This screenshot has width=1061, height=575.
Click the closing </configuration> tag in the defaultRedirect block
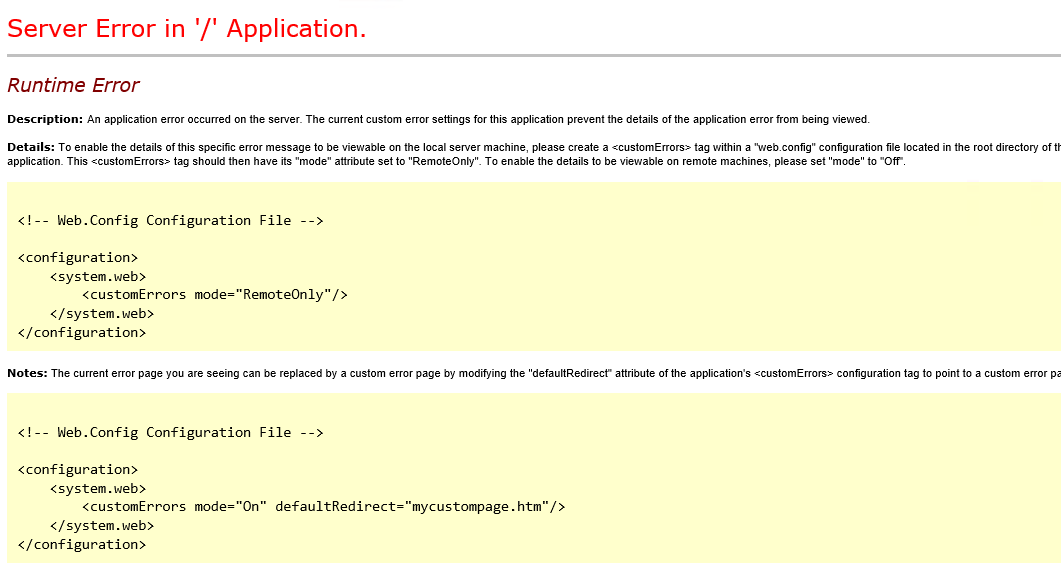(x=82, y=545)
